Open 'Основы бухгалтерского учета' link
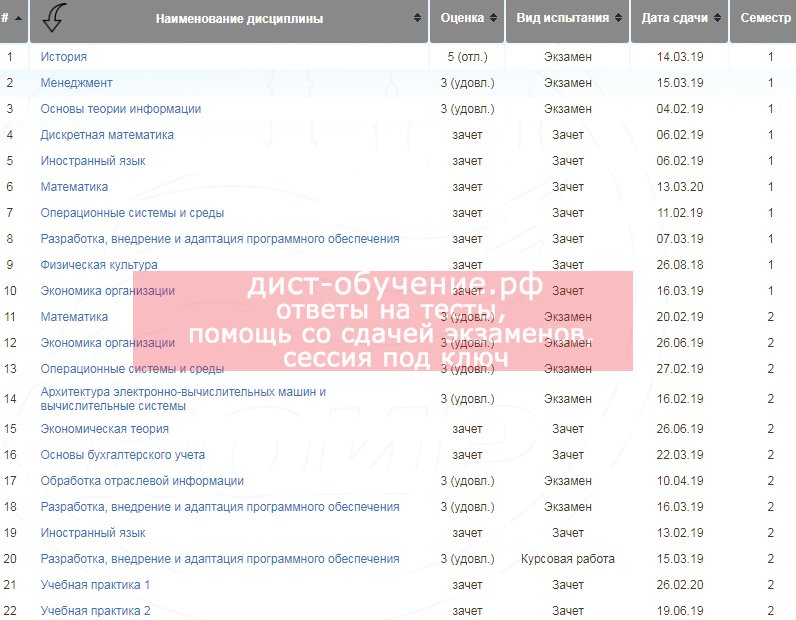Image resolution: width=796 pixels, height=620 pixels. click(x=123, y=455)
